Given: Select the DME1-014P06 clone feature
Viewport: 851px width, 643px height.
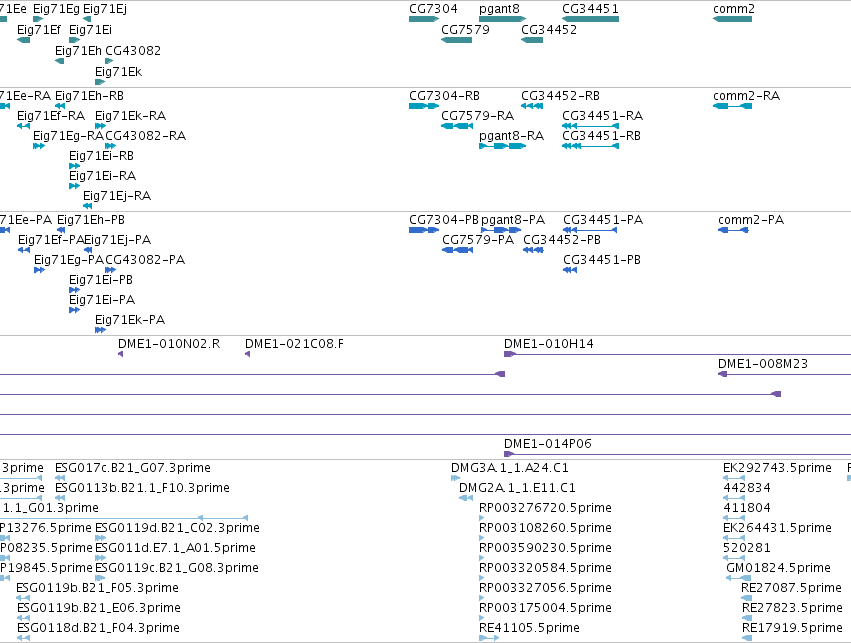Looking at the screenshot, I should click(677, 454).
